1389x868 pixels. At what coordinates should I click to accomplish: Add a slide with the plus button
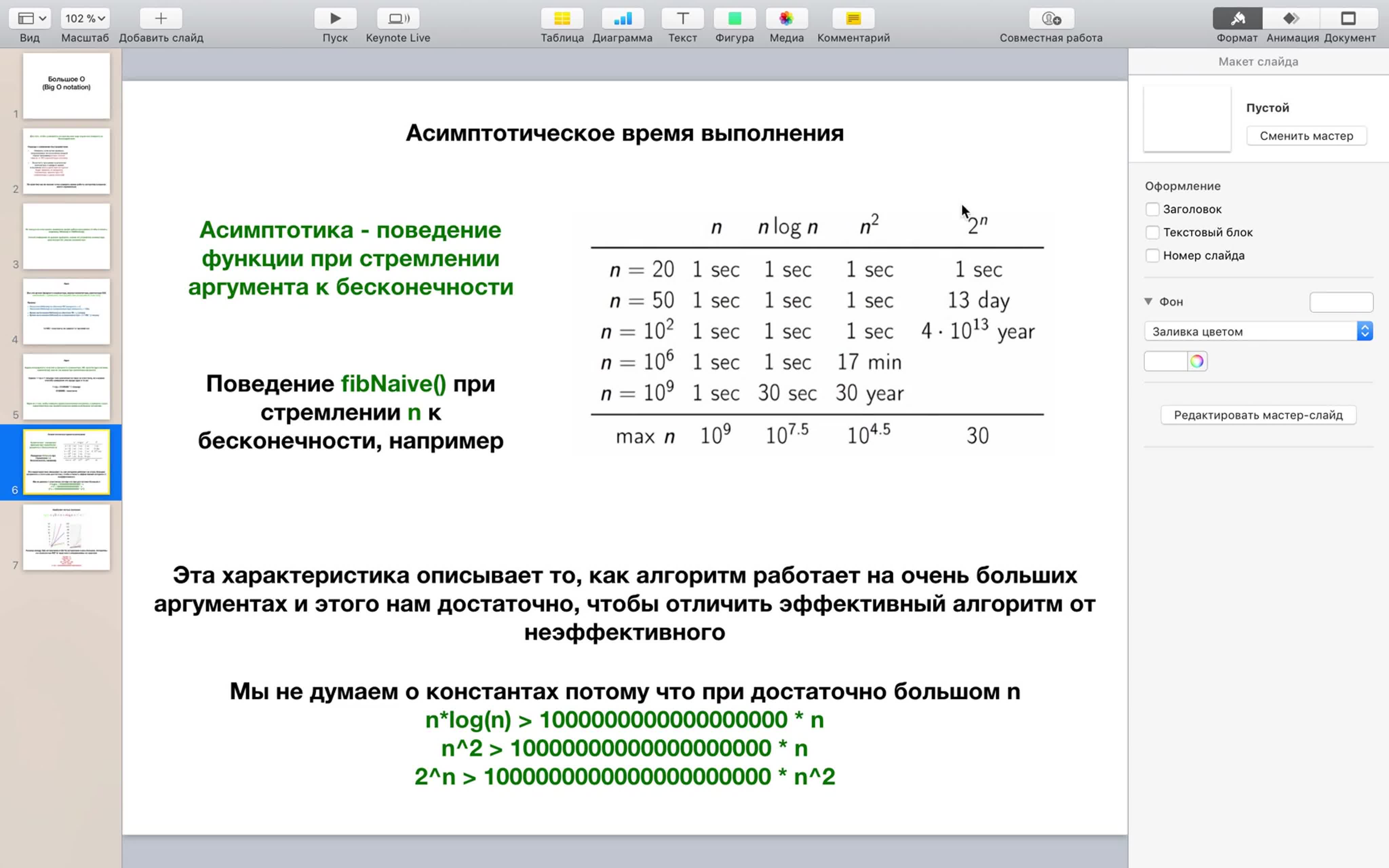[x=161, y=18]
